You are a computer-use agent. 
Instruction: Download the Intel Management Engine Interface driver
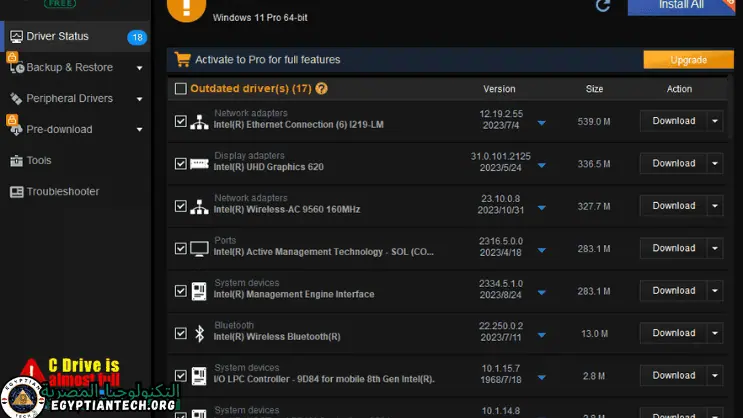[x=673, y=291]
